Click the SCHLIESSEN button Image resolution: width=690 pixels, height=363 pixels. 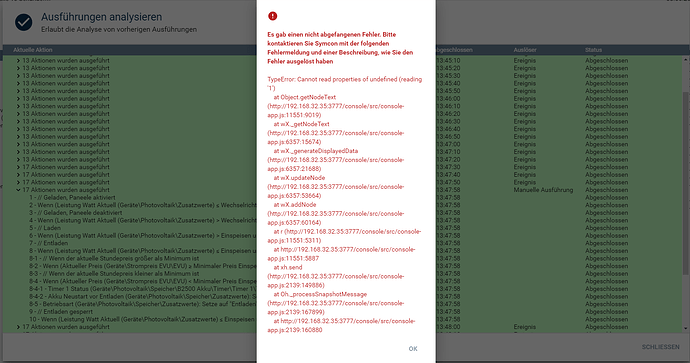[x=661, y=347]
